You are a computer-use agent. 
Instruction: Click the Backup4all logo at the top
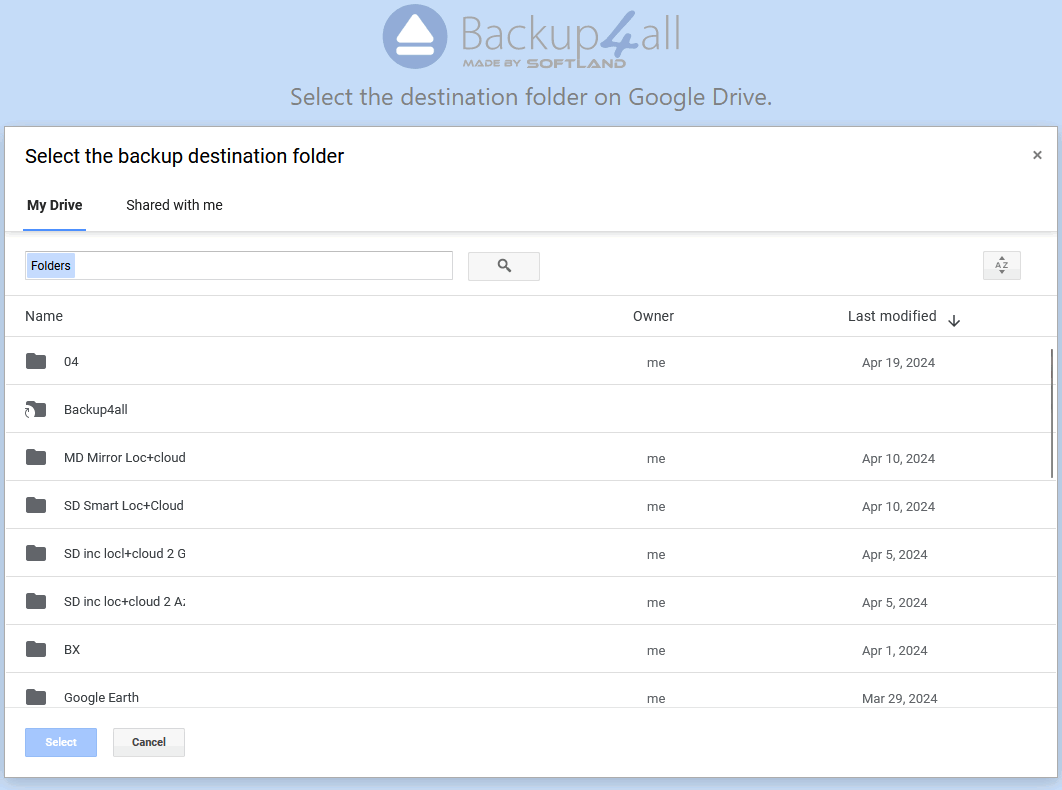click(x=531, y=38)
